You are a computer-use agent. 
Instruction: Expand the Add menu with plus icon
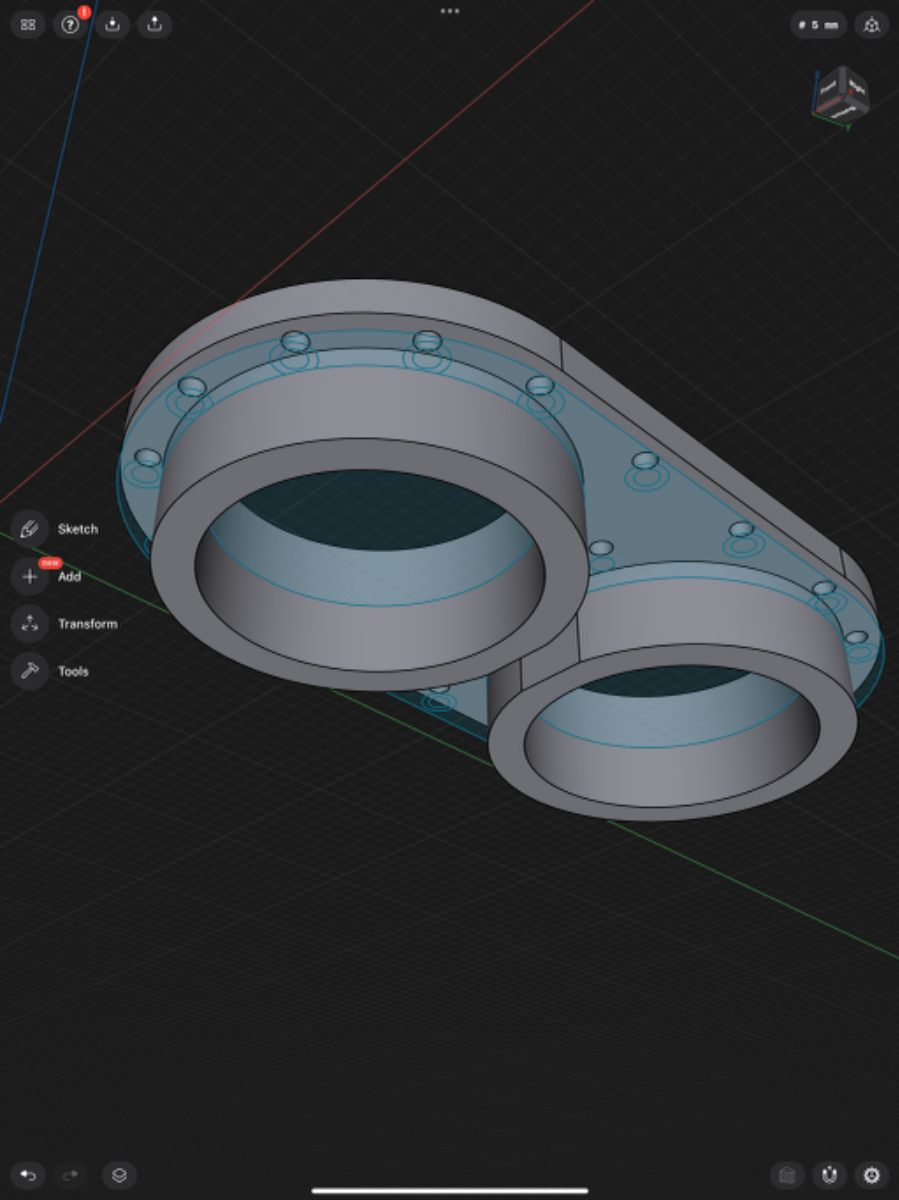tap(30, 577)
